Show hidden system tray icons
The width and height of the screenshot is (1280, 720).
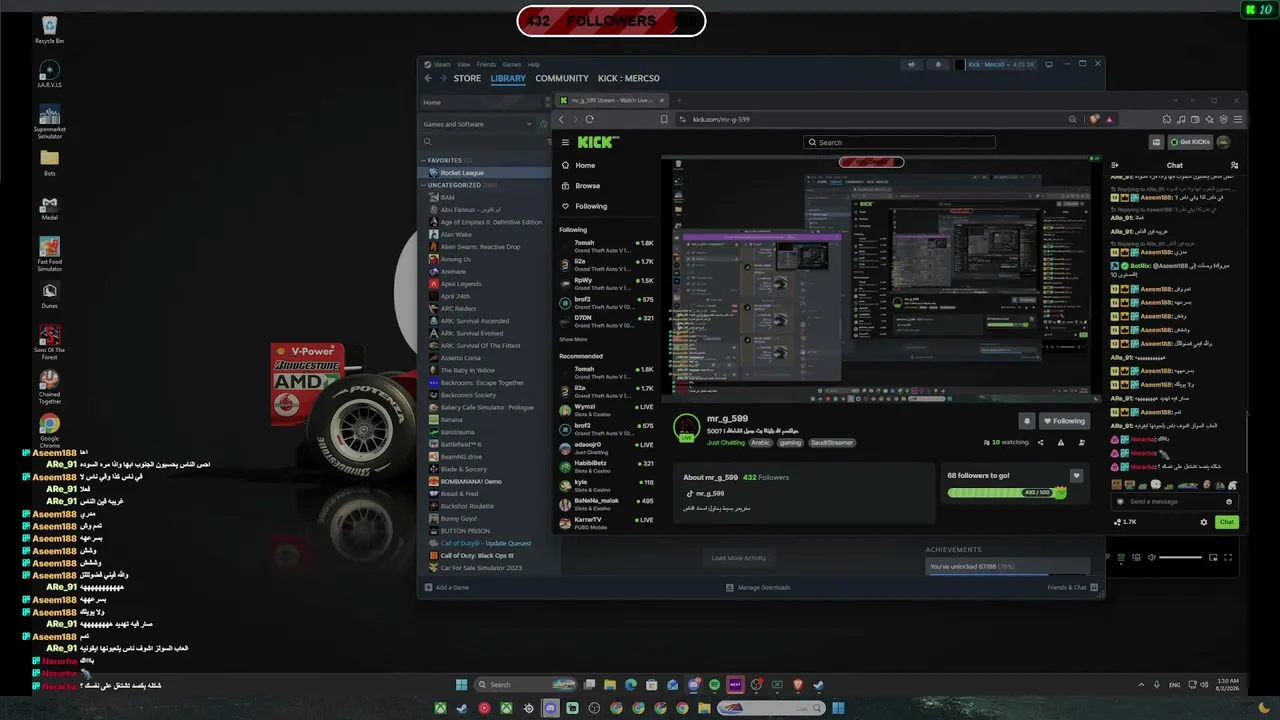(1141, 685)
